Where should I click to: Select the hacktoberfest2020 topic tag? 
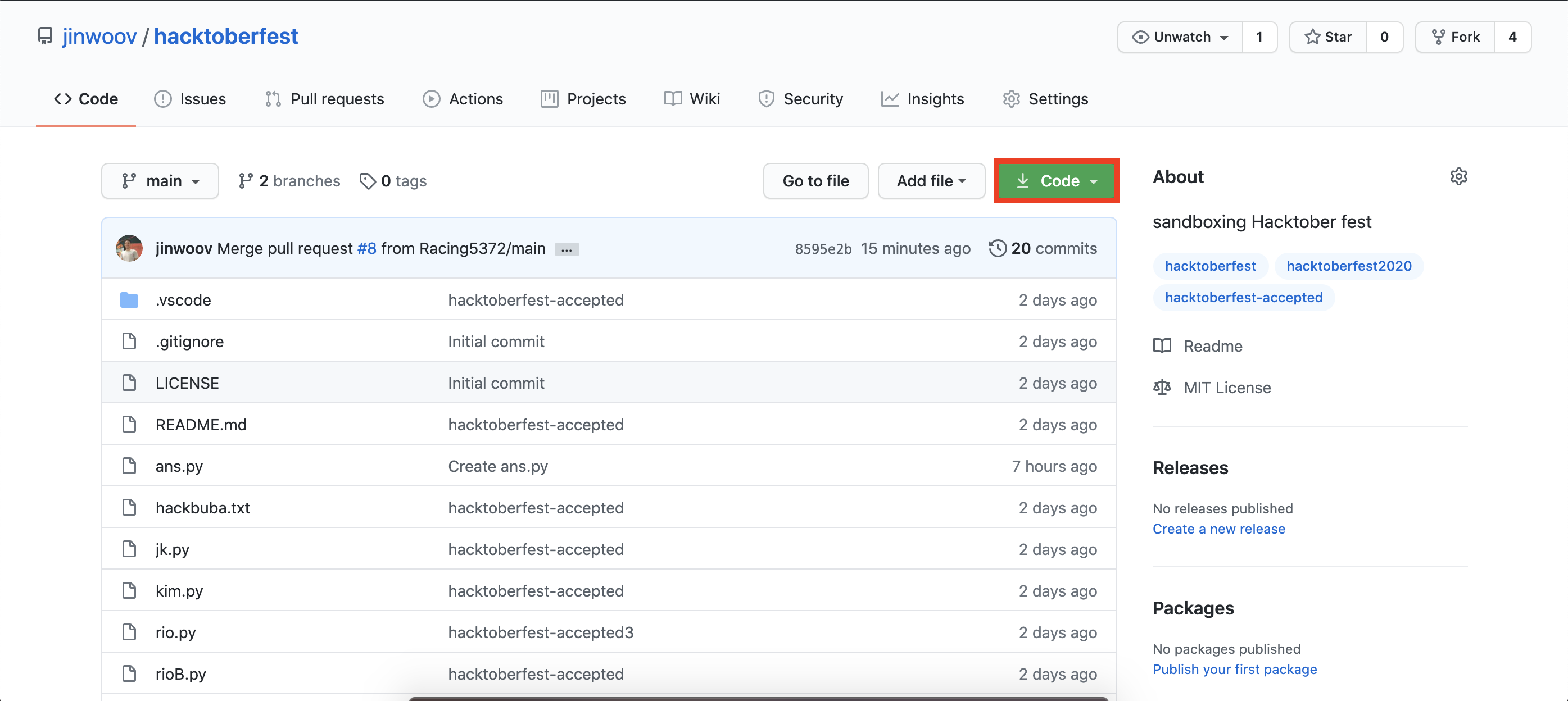(x=1348, y=266)
